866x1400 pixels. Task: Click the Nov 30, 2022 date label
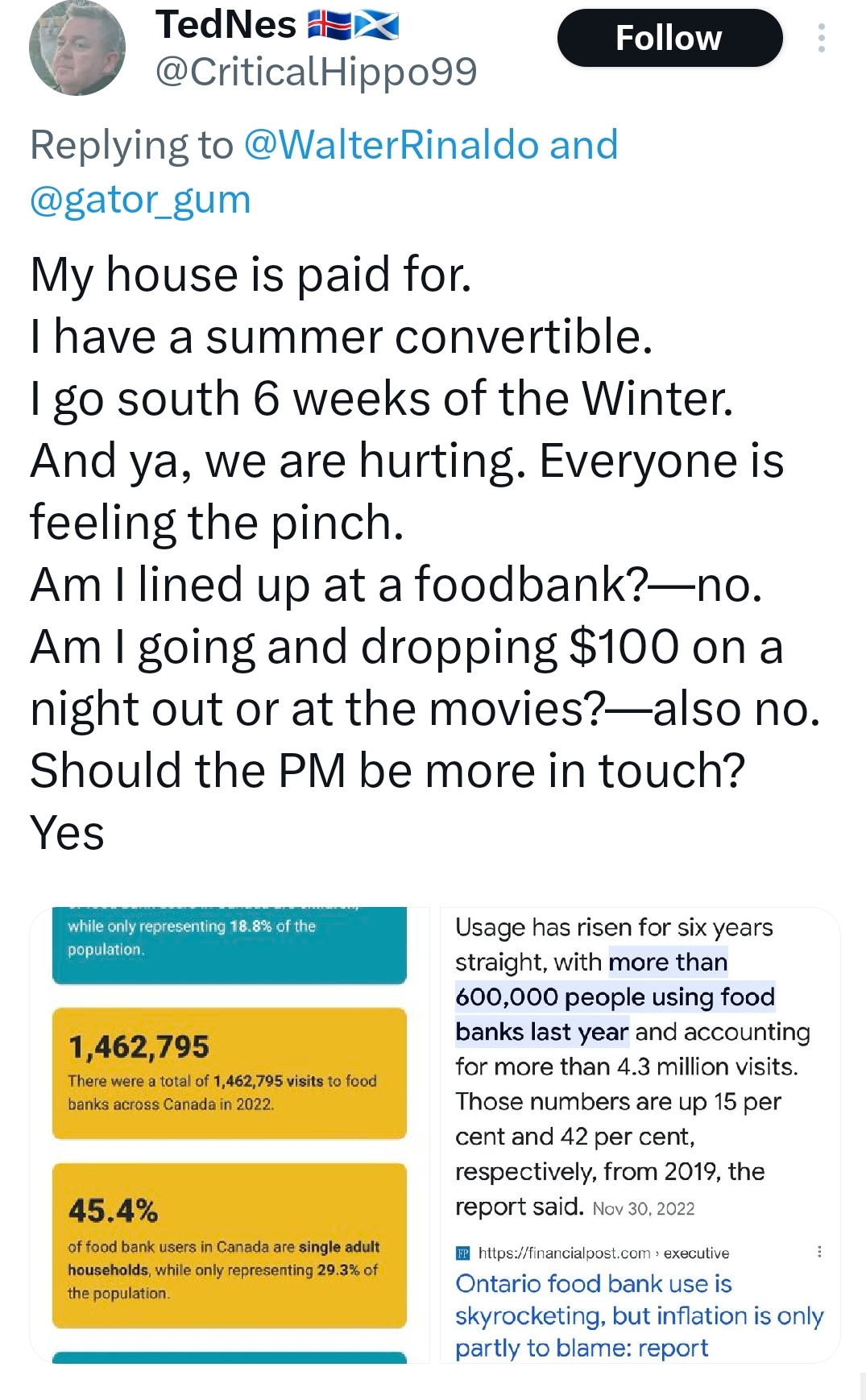643,1208
